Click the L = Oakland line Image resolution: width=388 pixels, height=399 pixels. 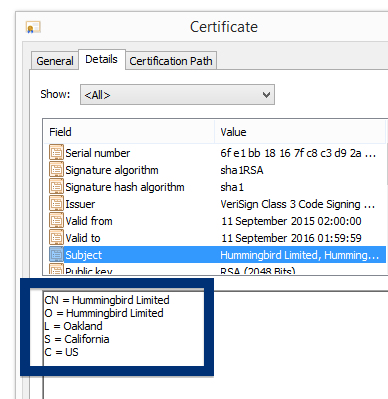(73, 326)
